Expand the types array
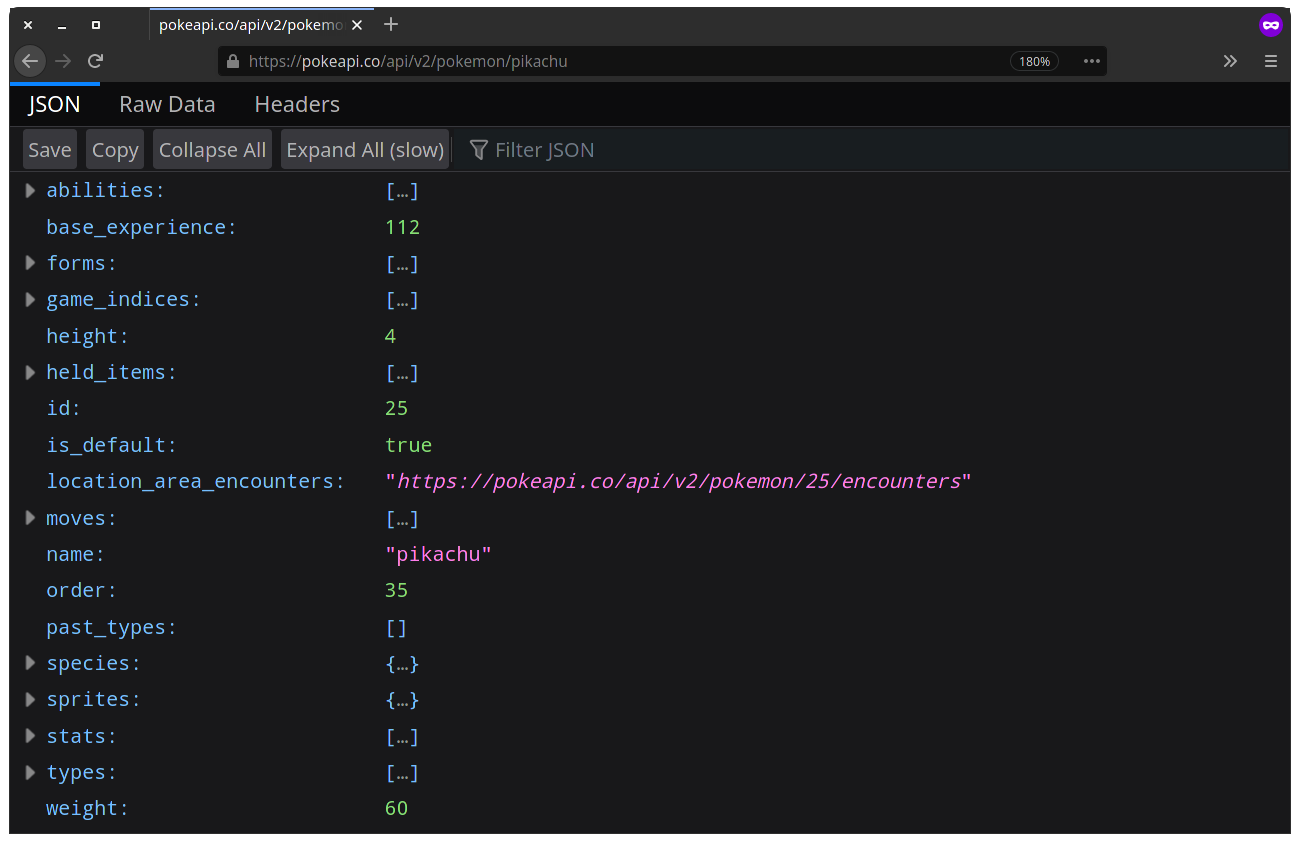This screenshot has height=843, width=1300. point(30,772)
